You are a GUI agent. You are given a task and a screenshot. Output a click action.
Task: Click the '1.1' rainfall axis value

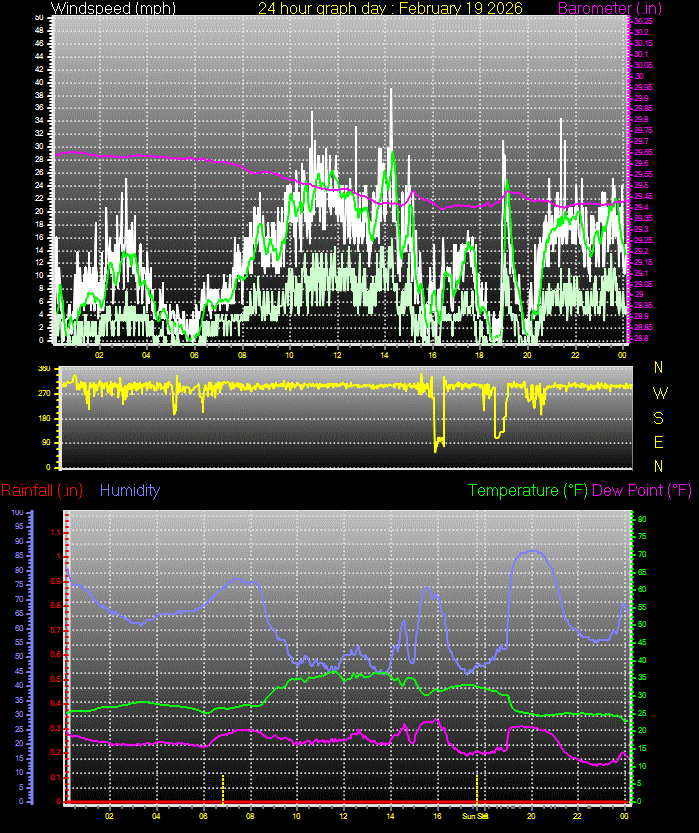[55, 532]
